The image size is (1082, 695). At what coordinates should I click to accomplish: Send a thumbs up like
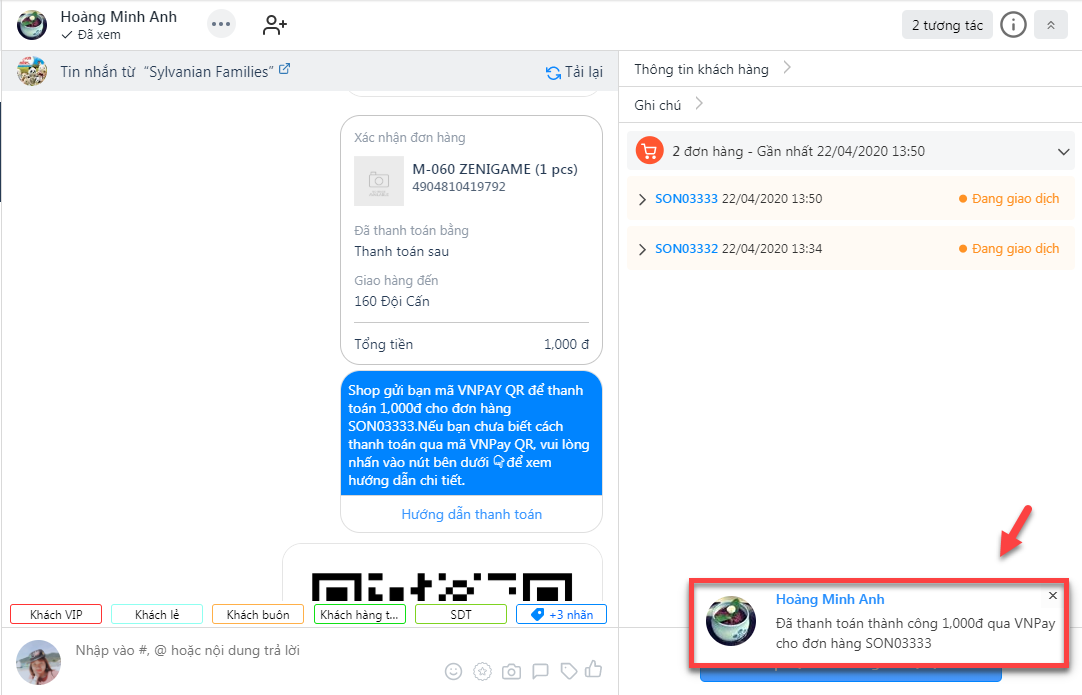click(593, 669)
